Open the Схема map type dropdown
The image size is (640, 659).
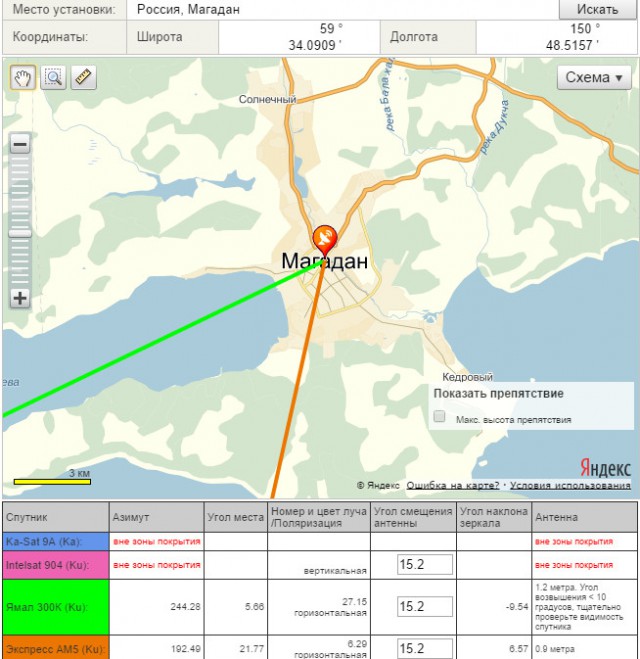click(x=594, y=77)
